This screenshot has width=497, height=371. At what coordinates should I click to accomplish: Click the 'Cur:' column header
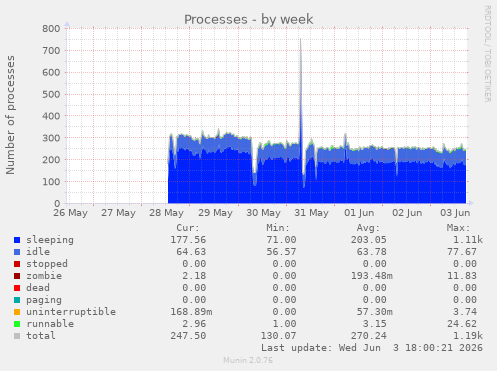188,228
